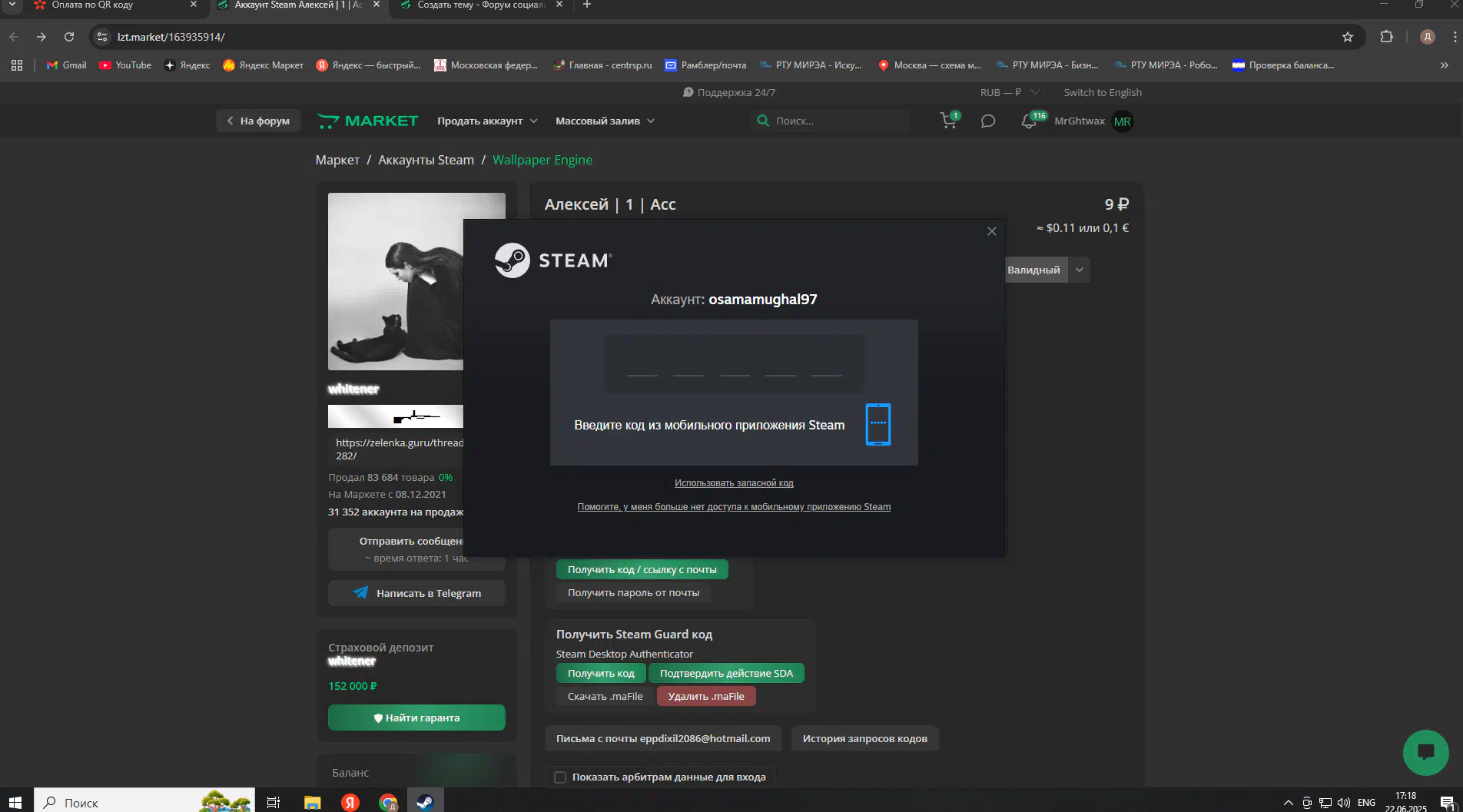1463x812 pixels.
Task: Open new browser tab
Action: [x=587, y=5]
